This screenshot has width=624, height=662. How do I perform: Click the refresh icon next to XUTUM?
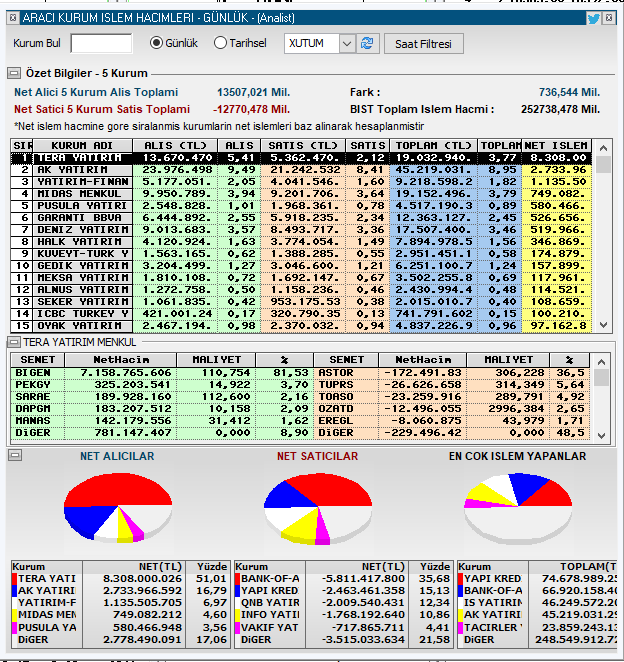pyautogui.click(x=367, y=43)
